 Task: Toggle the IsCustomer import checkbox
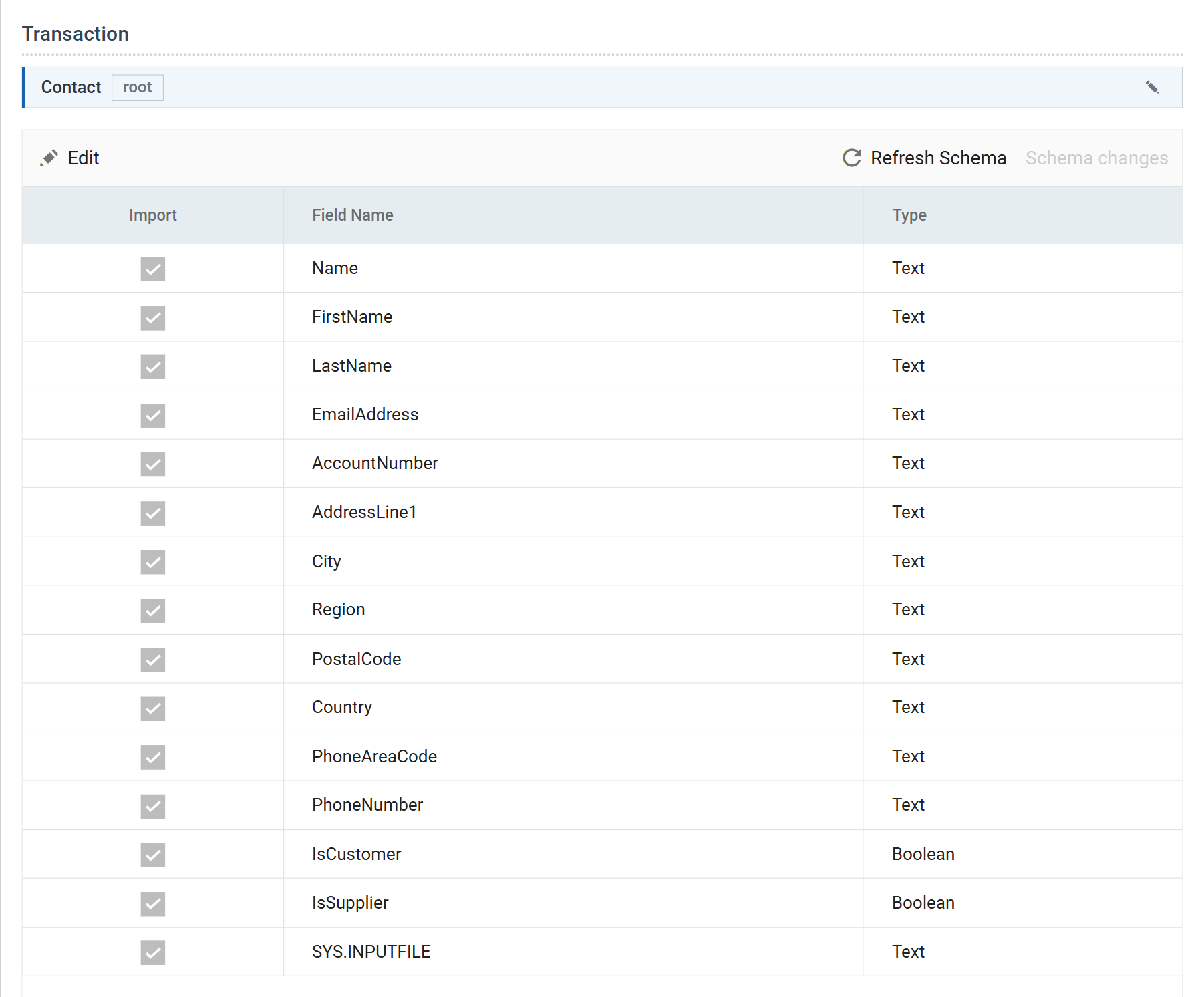(153, 854)
